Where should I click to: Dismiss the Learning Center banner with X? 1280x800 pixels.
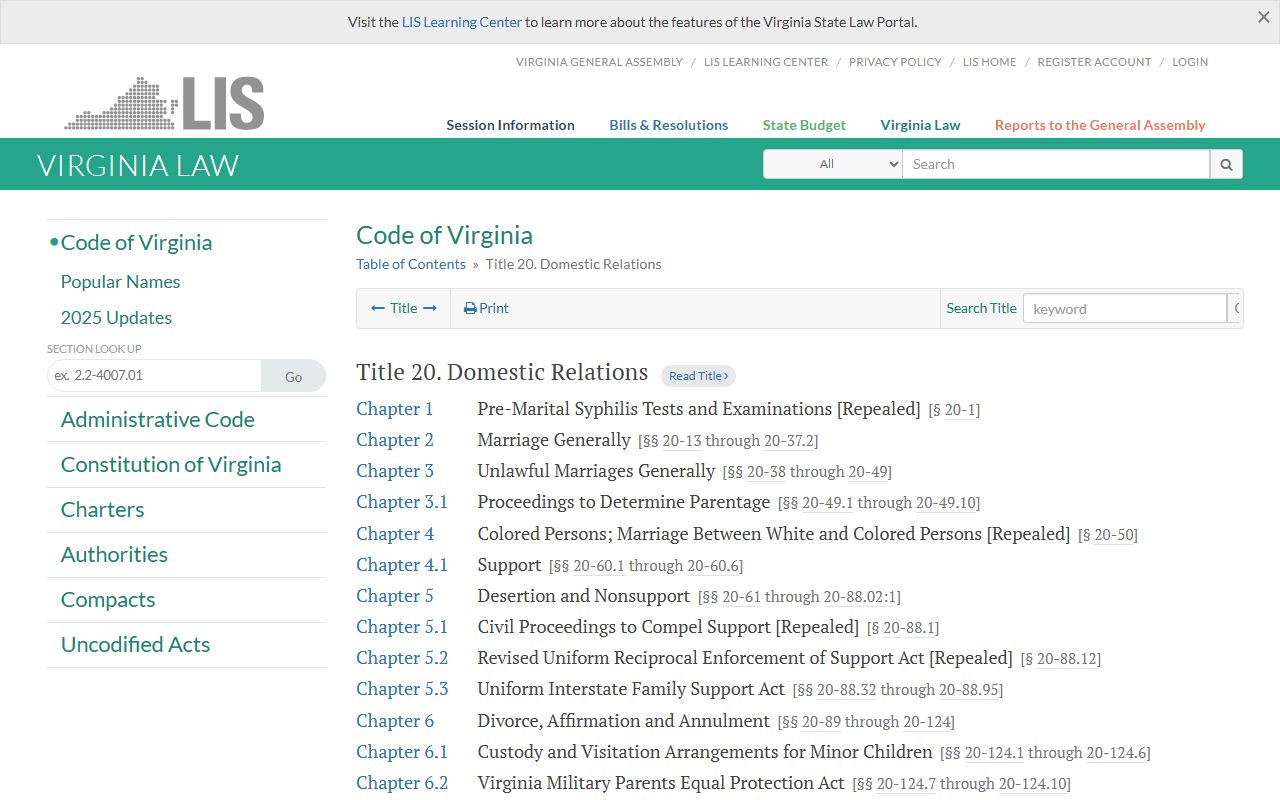[x=1264, y=17]
